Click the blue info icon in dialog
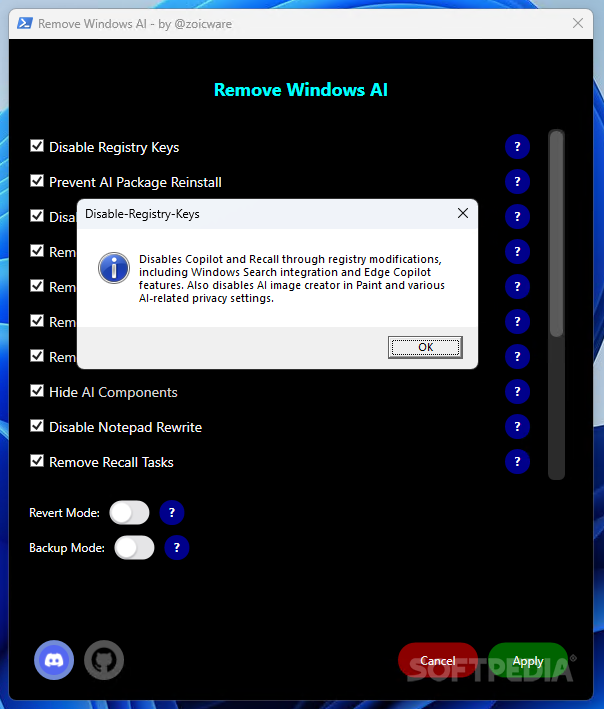The image size is (604, 709). pos(114,268)
